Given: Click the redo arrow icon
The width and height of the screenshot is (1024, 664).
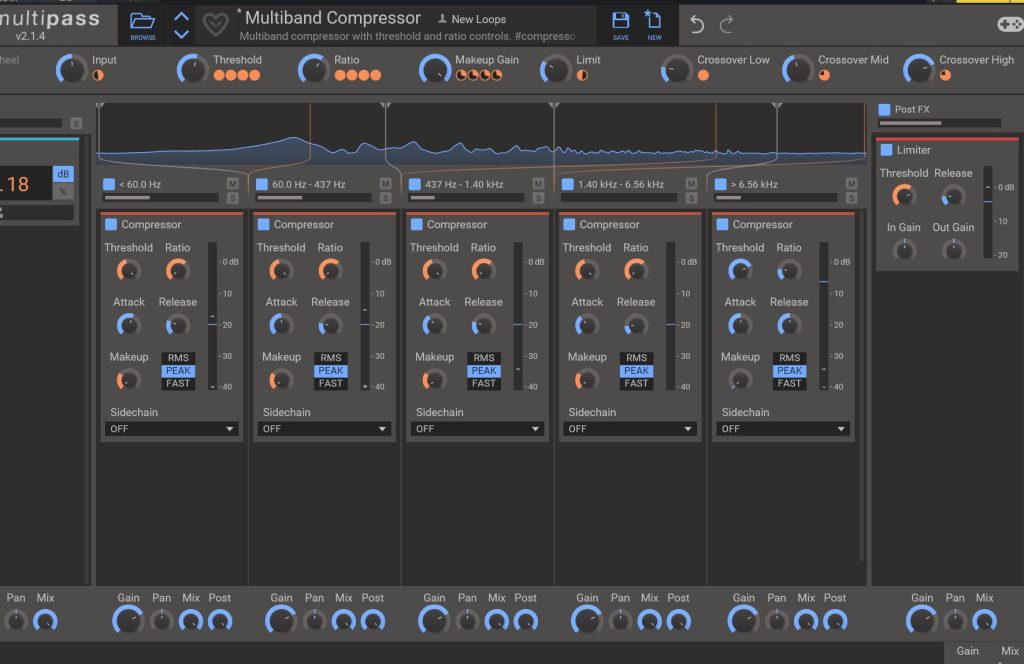Looking at the screenshot, I should 727,25.
